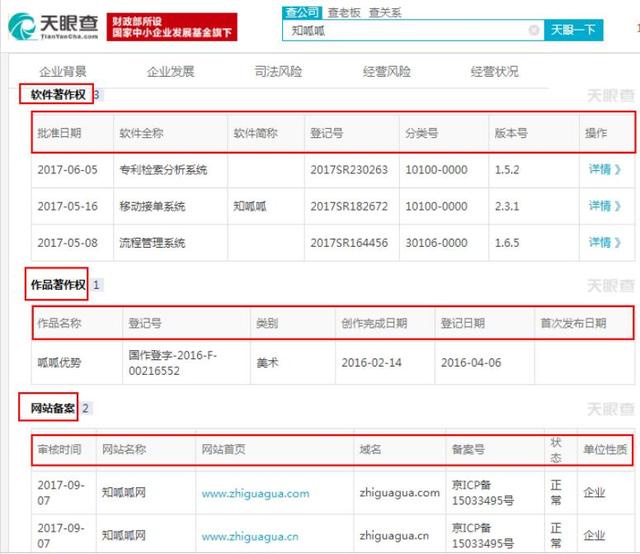The image size is (640, 554).
Task: Click version number 1.6.5
Action: (x=507, y=243)
